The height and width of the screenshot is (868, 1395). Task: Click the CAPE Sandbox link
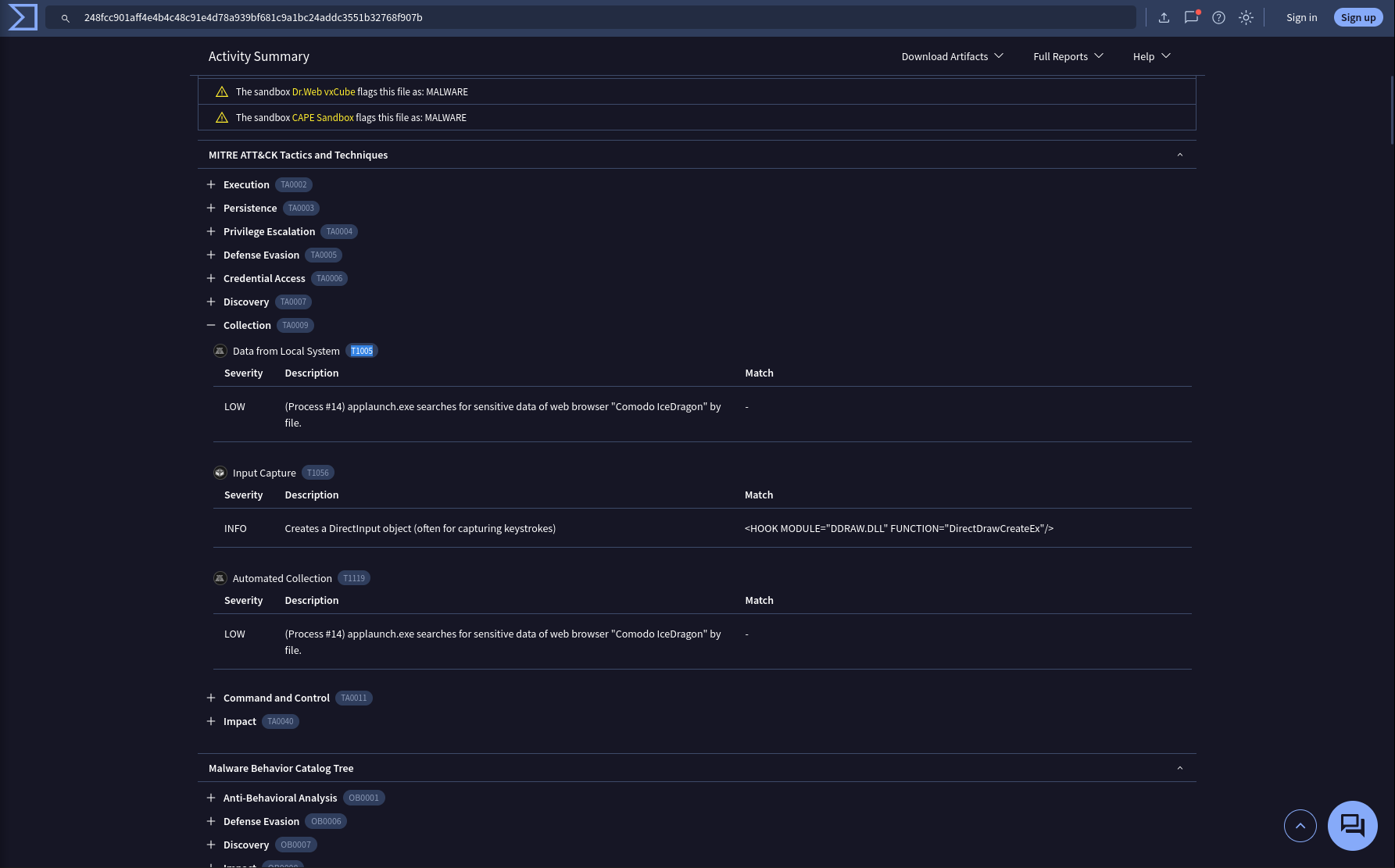coord(323,117)
